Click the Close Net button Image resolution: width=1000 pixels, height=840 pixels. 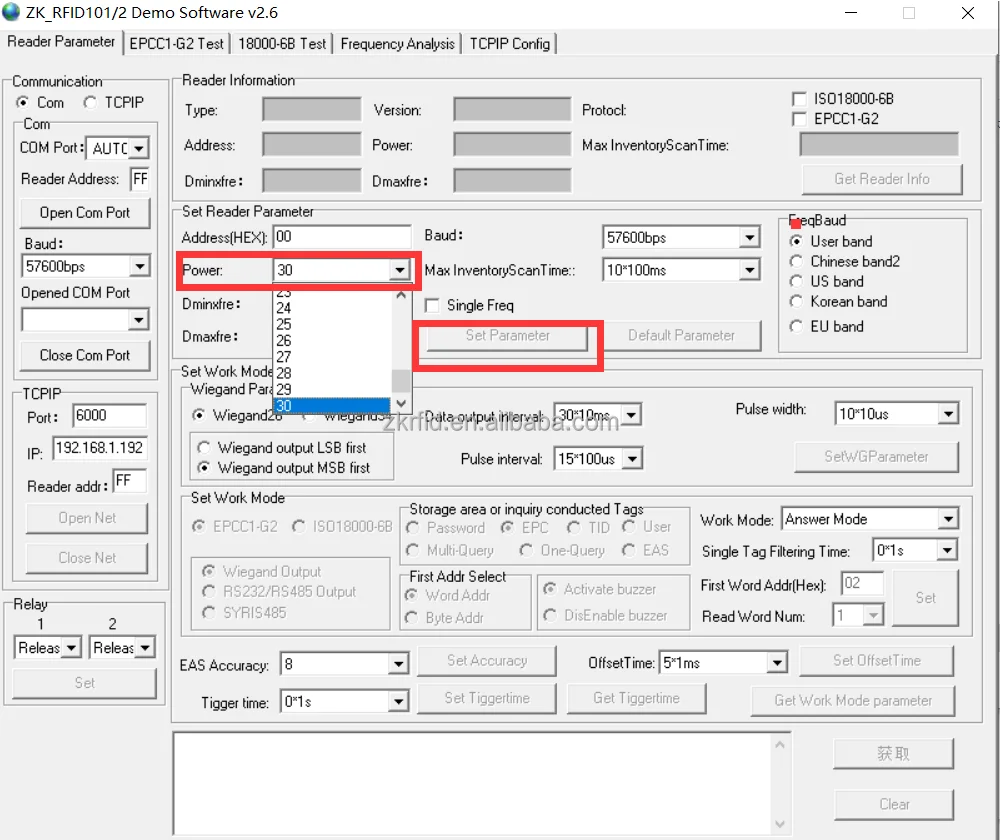tap(87, 557)
